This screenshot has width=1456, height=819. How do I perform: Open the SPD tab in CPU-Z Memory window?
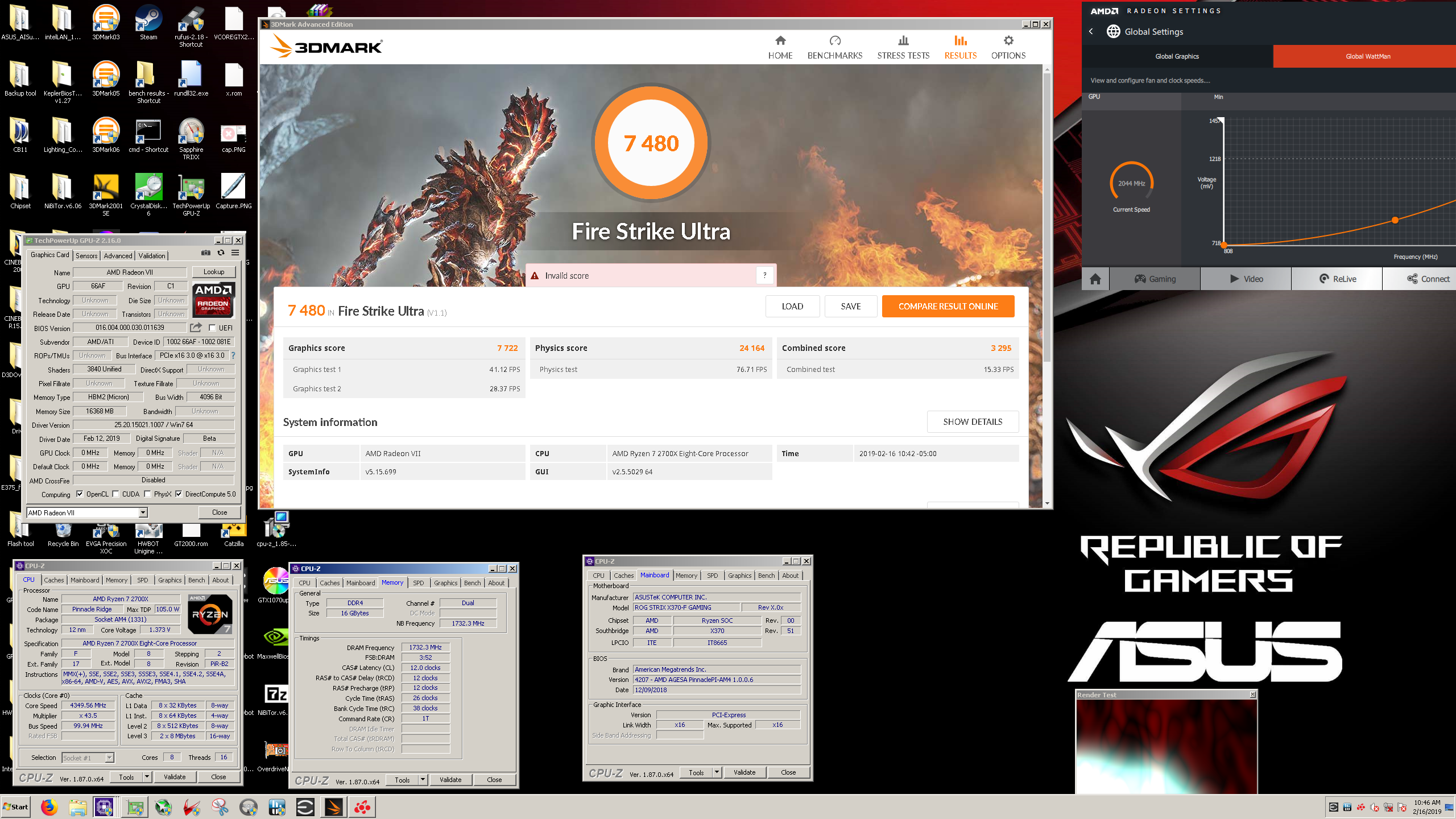[x=419, y=583]
